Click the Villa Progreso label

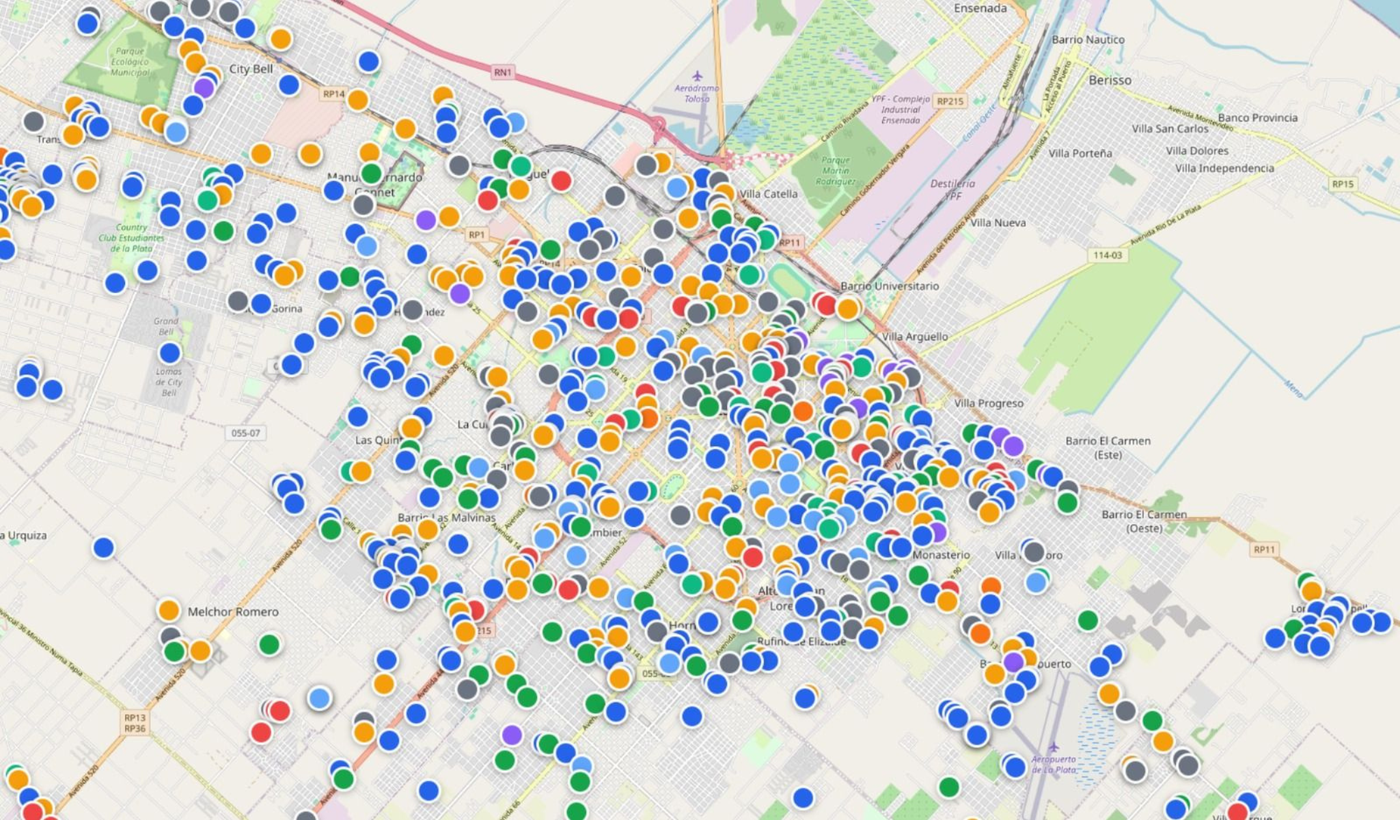pos(989,403)
